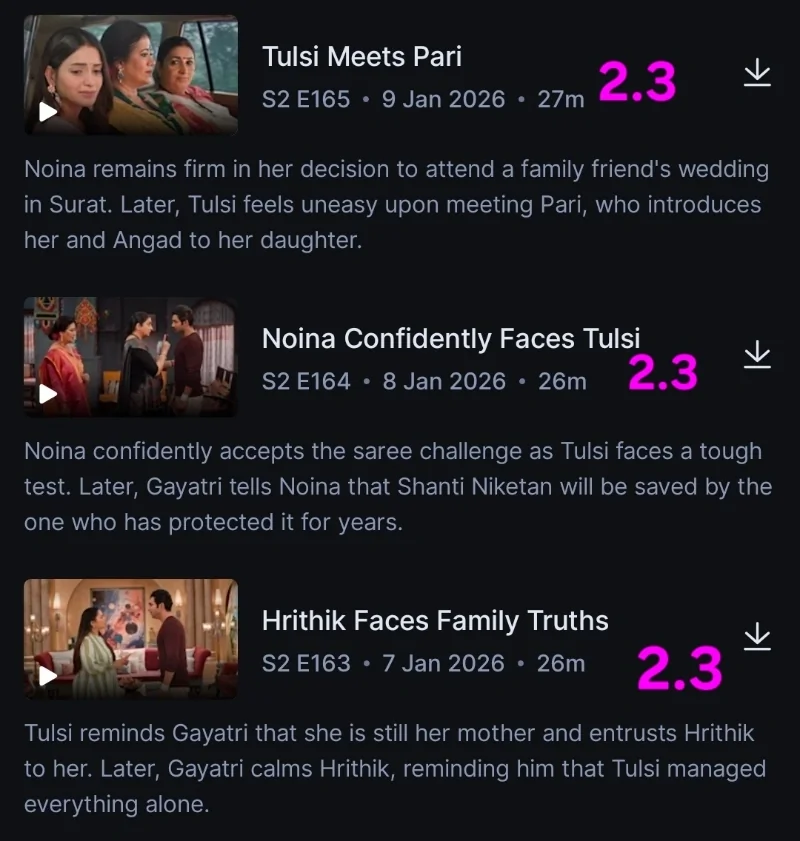This screenshot has width=800, height=841.
Task: Open the episode titled Tulsi Meets Pari
Action: click(361, 57)
